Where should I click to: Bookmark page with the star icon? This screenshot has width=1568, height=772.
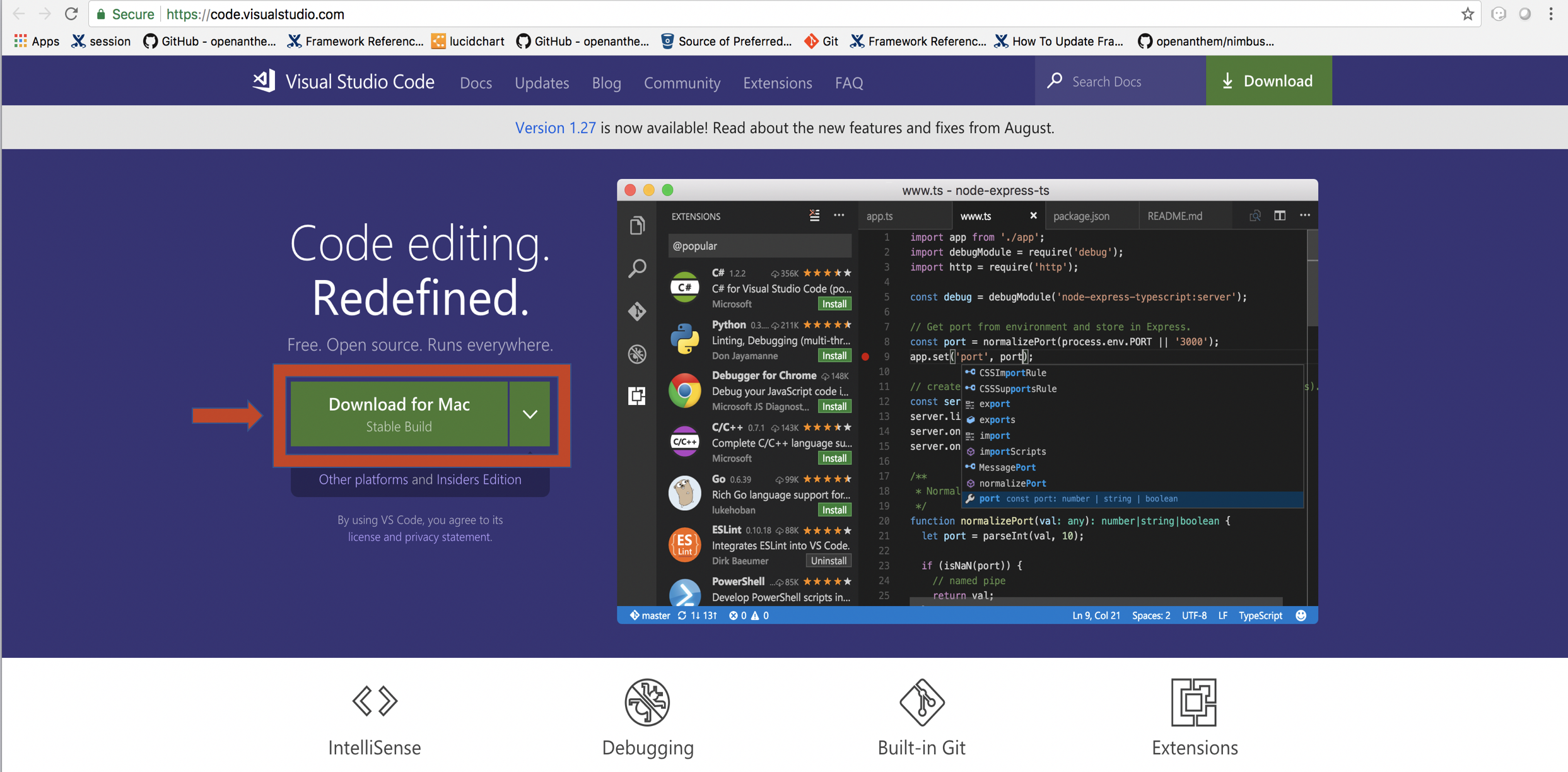click(1467, 14)
